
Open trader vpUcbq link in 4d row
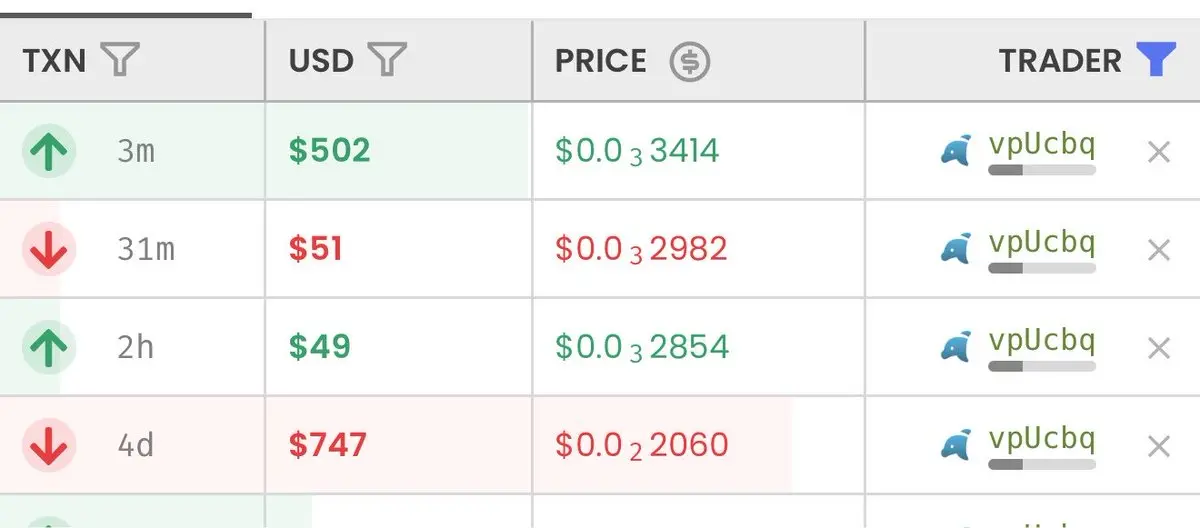1041,439
